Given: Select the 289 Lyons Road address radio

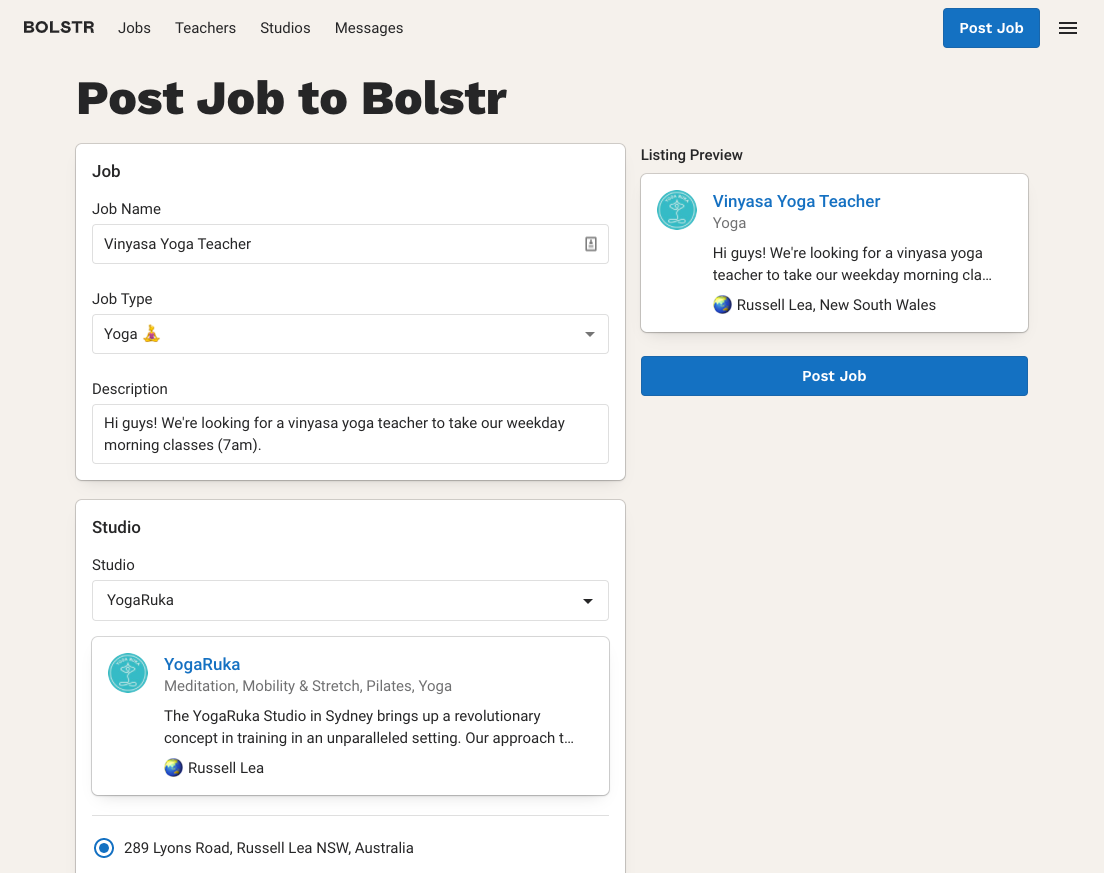Looking at the screenshot, I should point(104,848).
